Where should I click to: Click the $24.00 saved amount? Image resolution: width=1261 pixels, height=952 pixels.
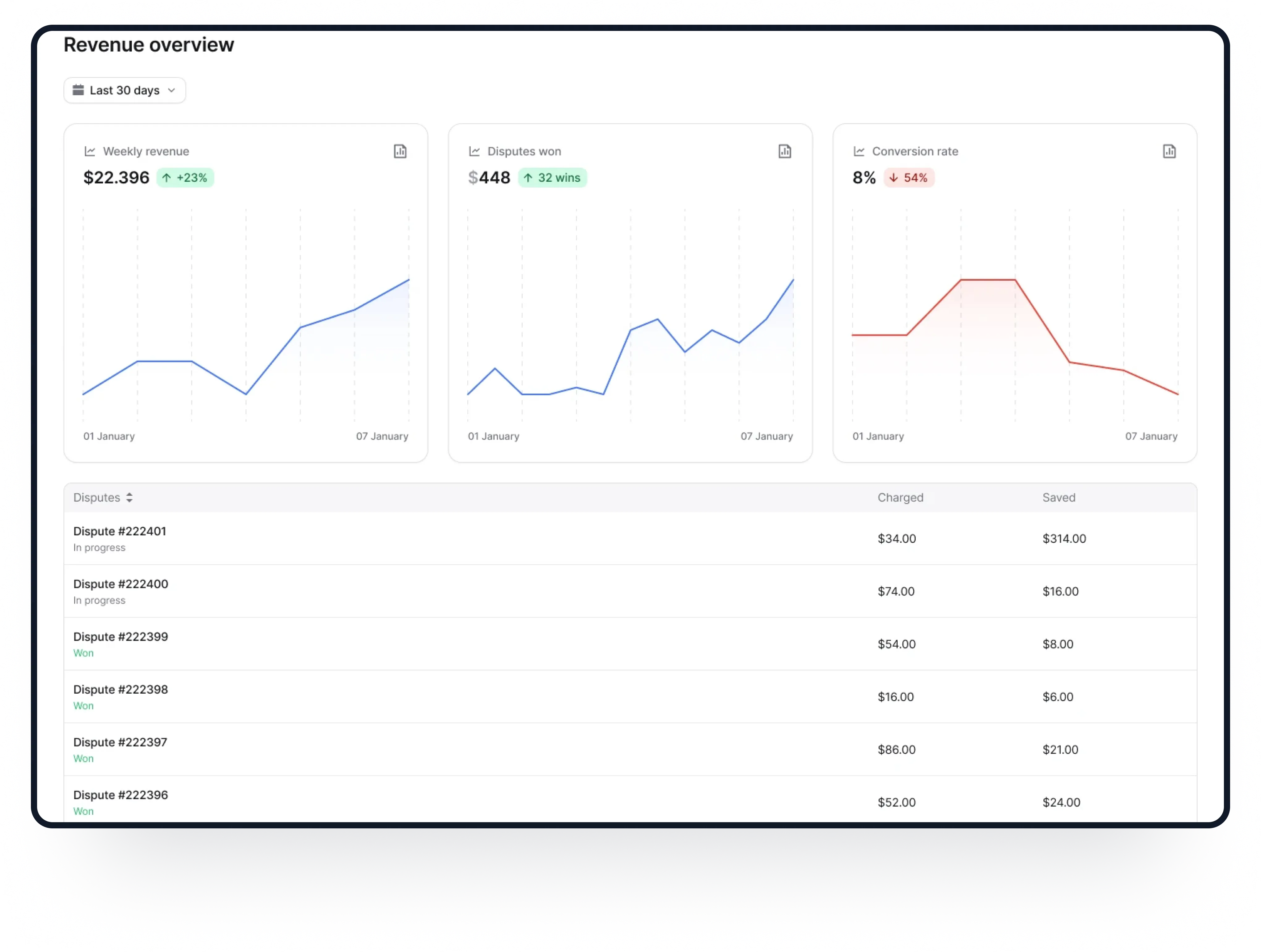pos(1061,802)
